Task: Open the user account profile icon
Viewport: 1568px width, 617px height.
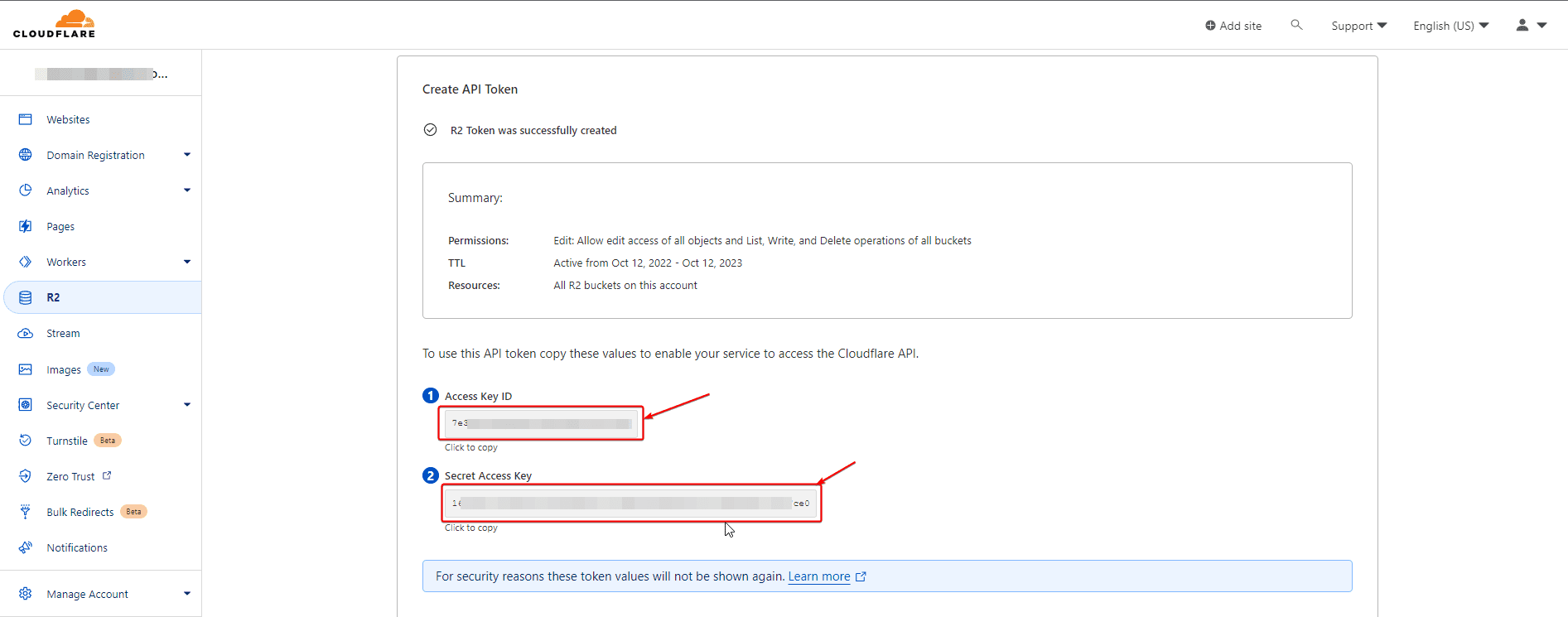Action: 1522,26
